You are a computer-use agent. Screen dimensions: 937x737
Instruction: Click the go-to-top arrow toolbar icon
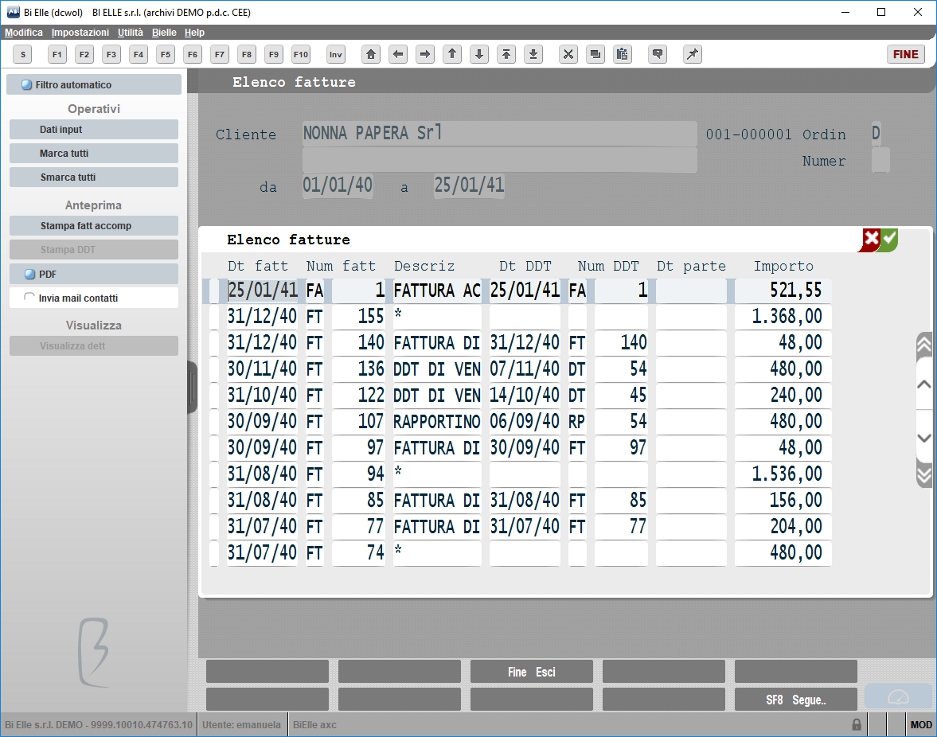[506, 54]
